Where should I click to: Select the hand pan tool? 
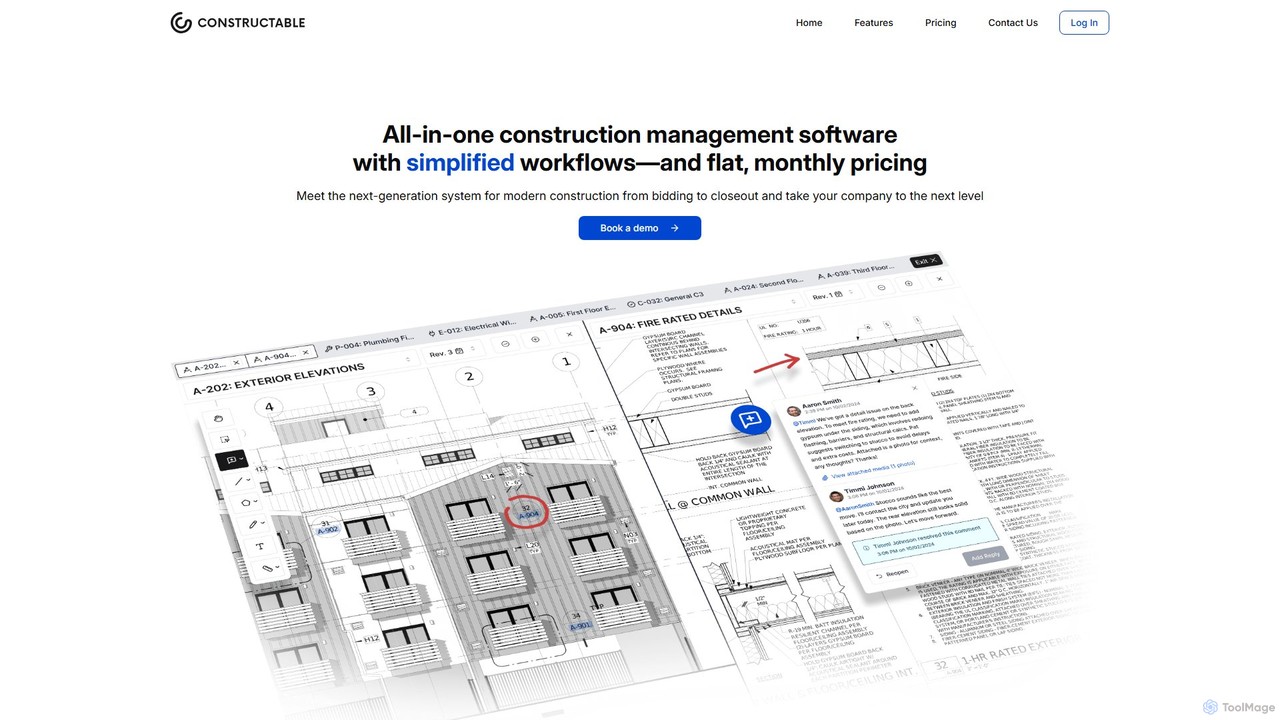[x=219, y=419]
